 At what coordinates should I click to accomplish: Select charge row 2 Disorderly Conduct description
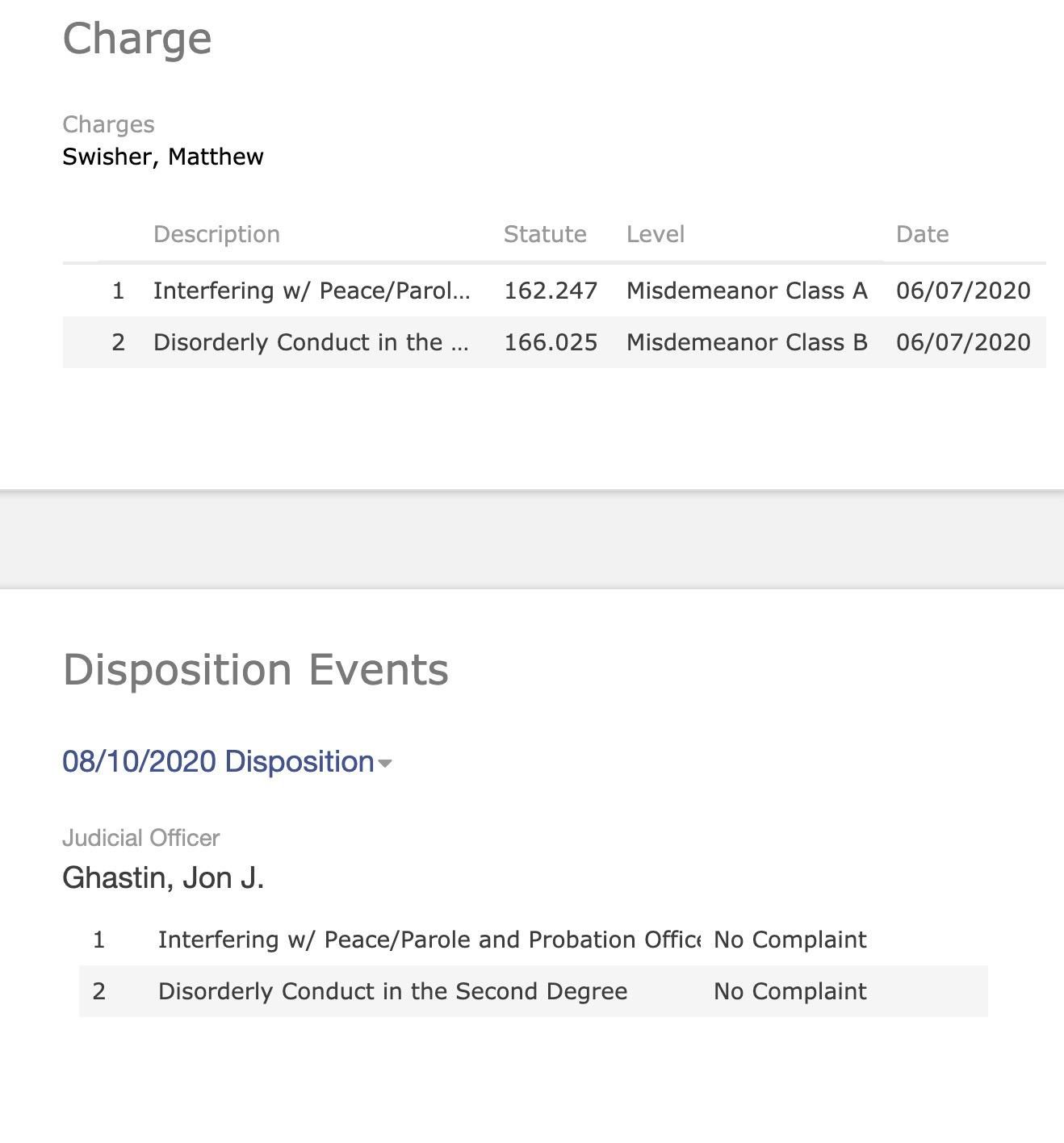click(x=311, y=342)
